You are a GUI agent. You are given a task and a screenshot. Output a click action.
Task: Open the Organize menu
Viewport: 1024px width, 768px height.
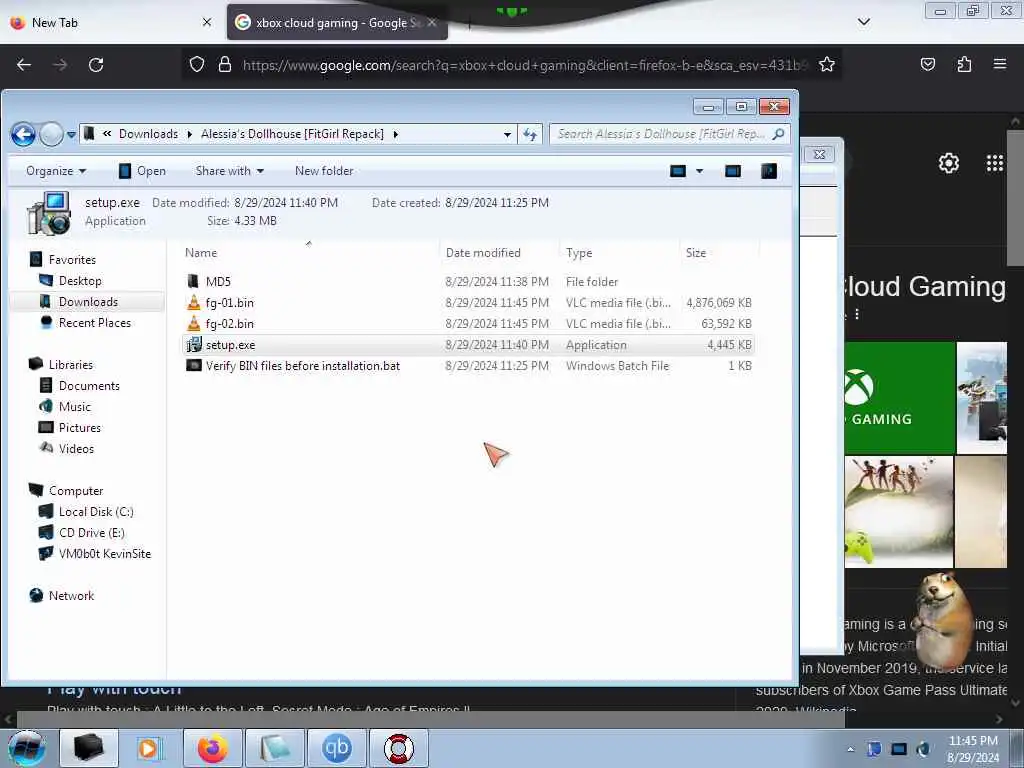pos(56,171)
